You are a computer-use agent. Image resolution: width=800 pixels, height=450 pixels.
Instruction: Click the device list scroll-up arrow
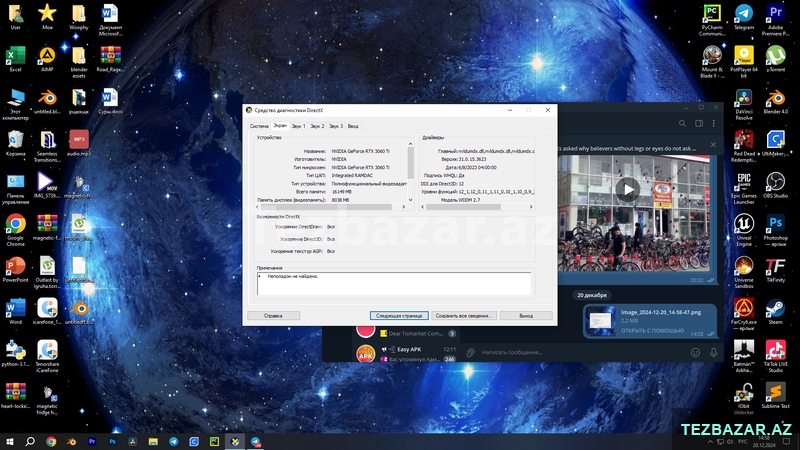(x=410, y=144)
